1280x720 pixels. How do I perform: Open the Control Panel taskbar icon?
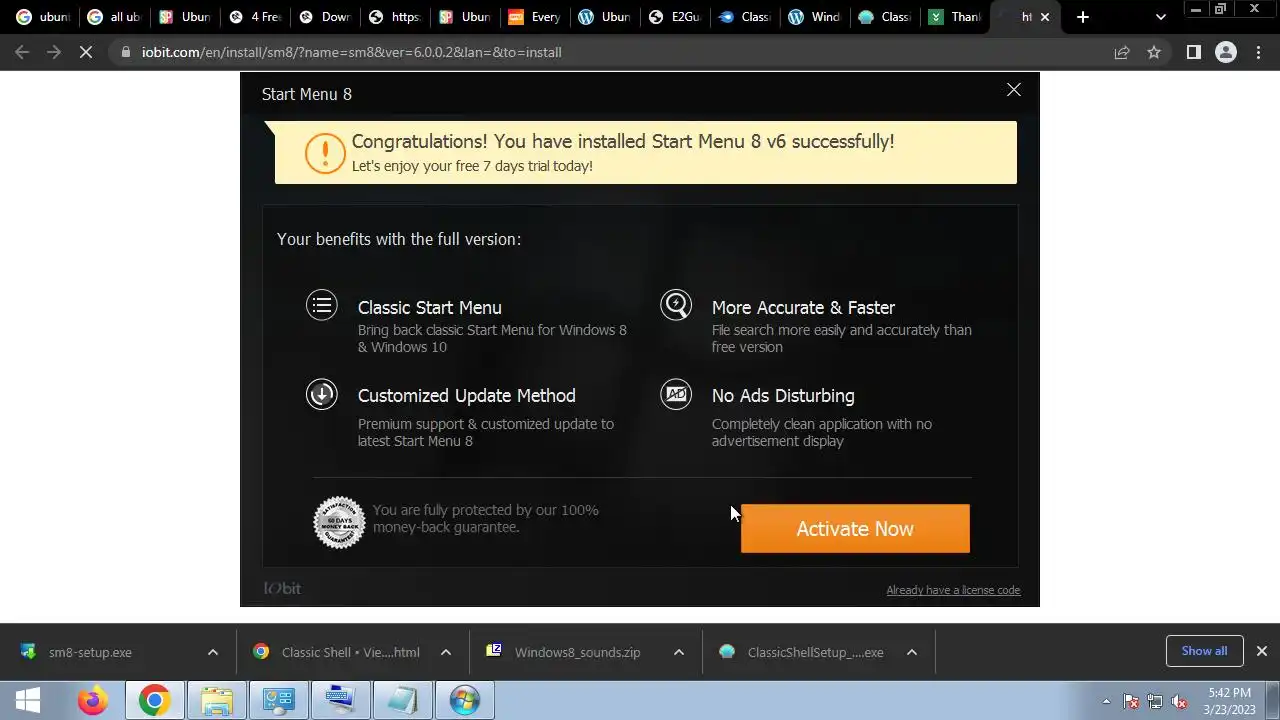coord(278,701)
